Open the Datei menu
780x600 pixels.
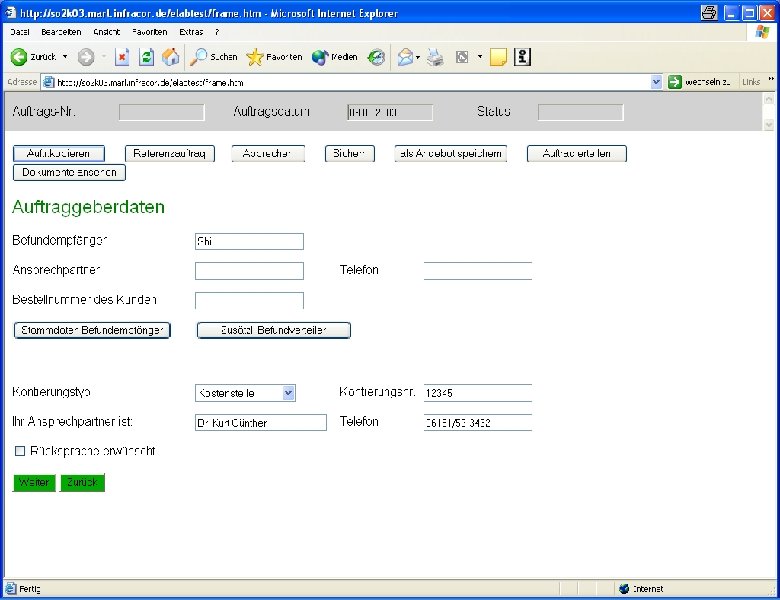click(x=20, y=32)
